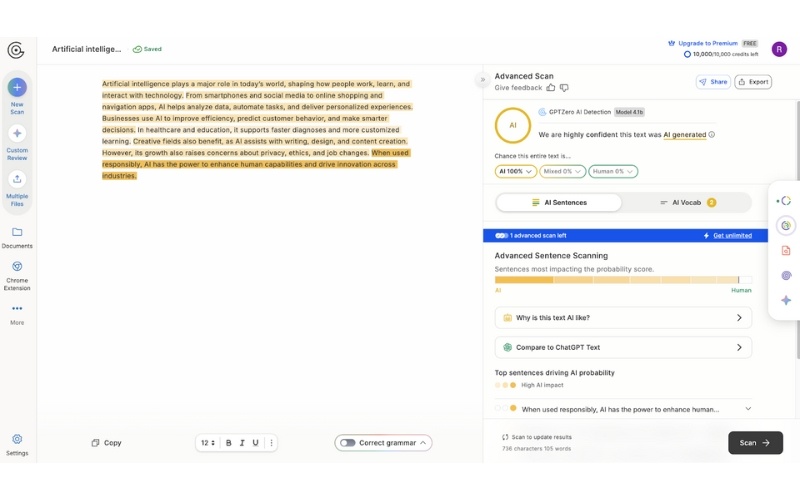Open Settings from the sidebar
800x500 pixels.
(17, 444)
